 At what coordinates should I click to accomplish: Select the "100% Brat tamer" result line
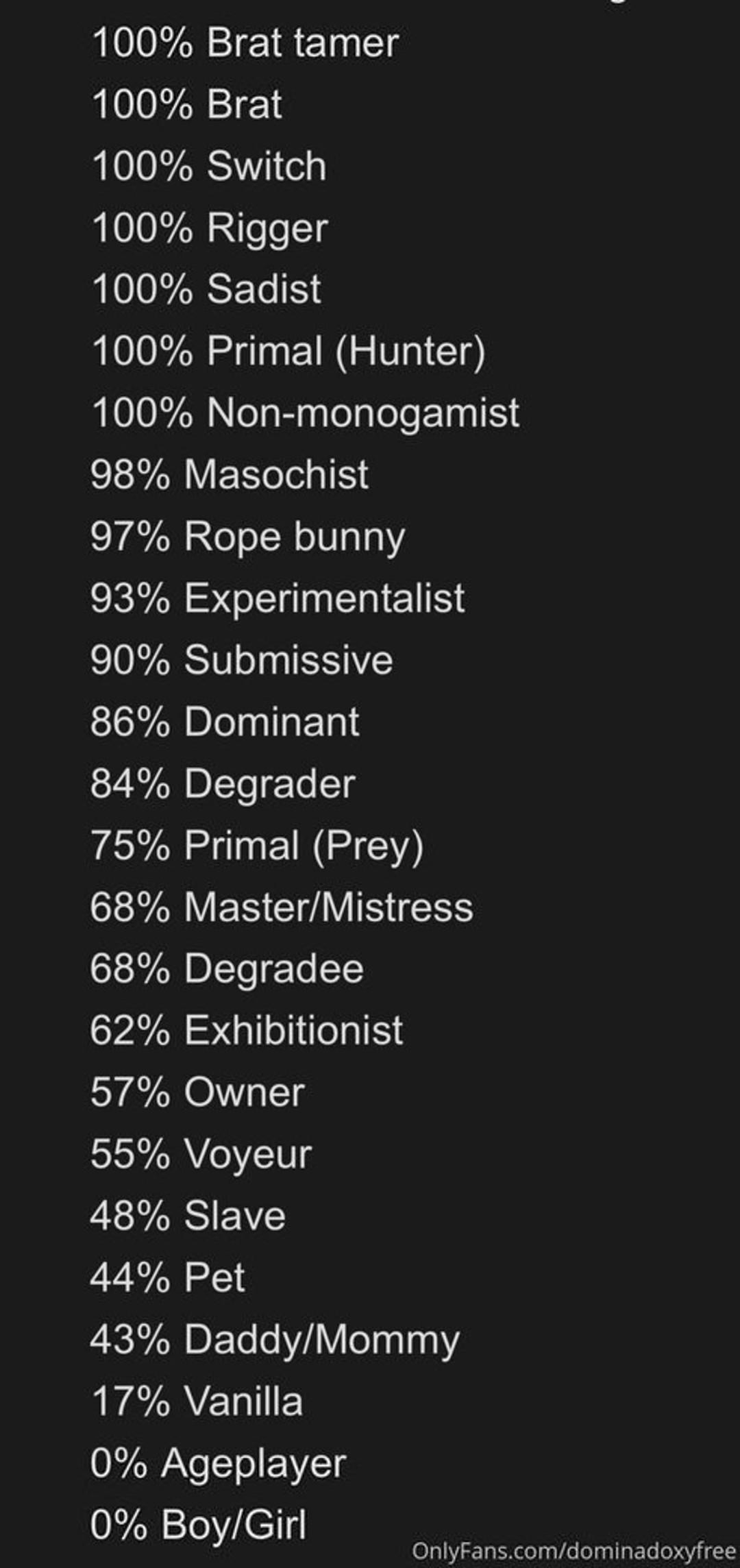pos(245,43)
